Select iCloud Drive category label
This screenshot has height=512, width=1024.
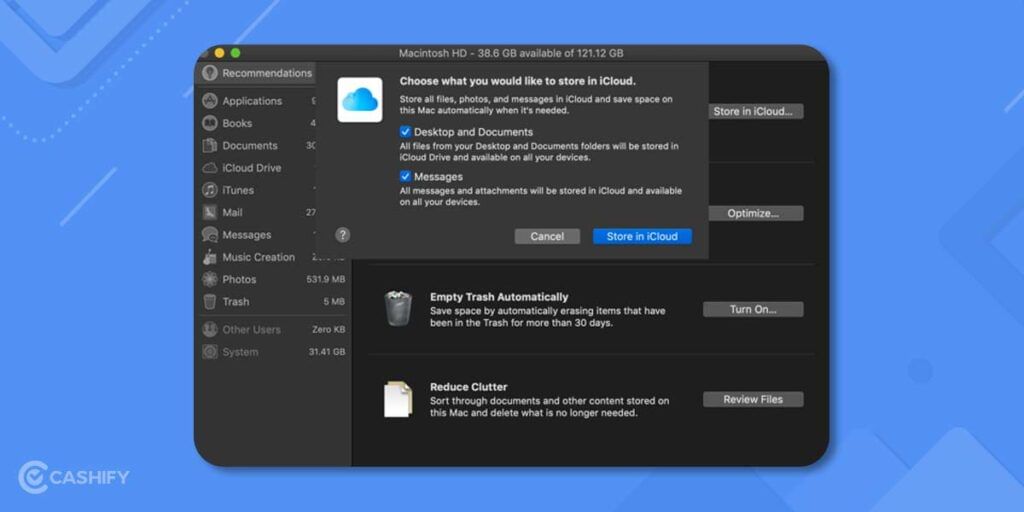point(251,168)
